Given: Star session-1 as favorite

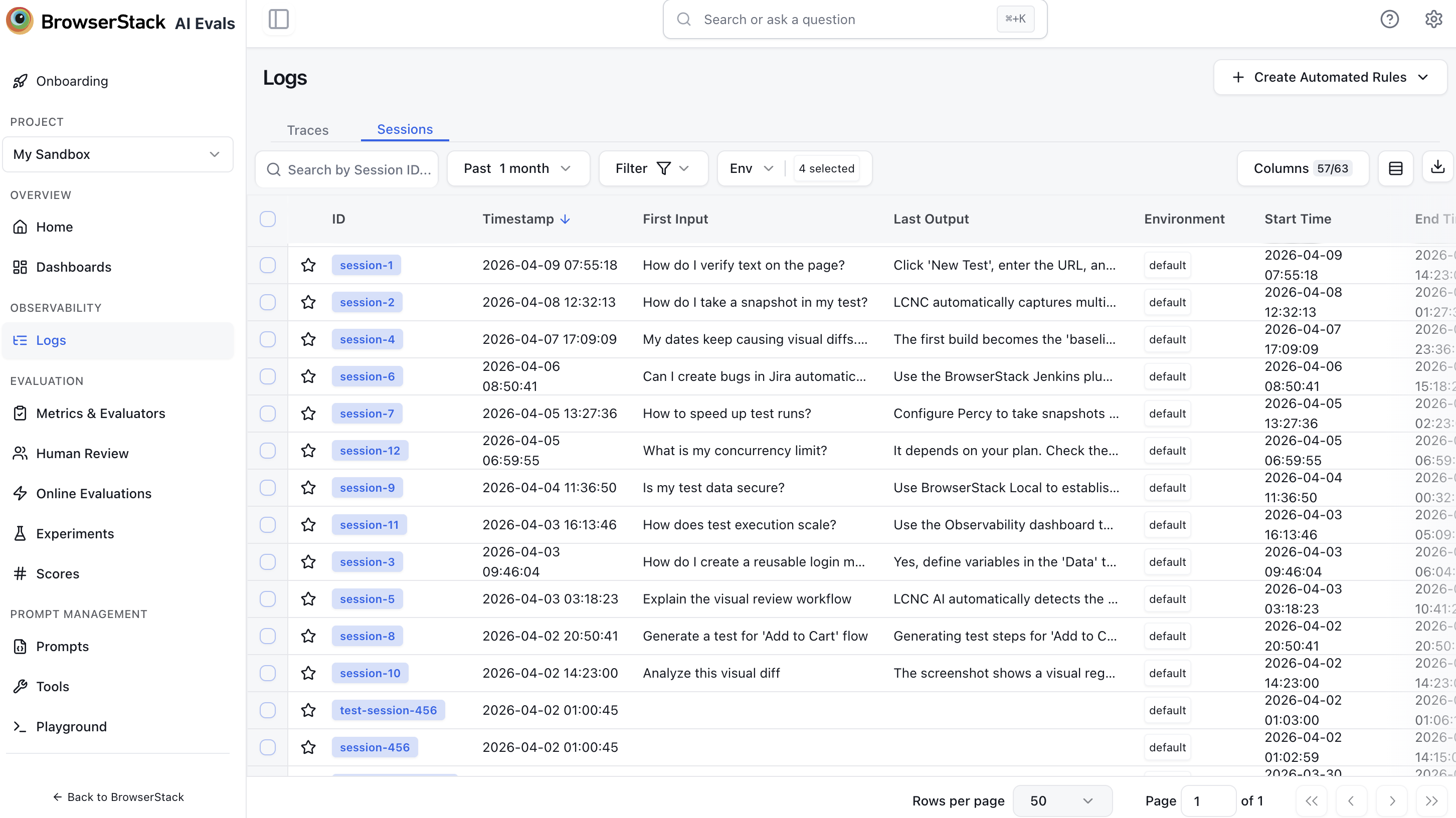Looking at the screenshot, I should (308, 265).
